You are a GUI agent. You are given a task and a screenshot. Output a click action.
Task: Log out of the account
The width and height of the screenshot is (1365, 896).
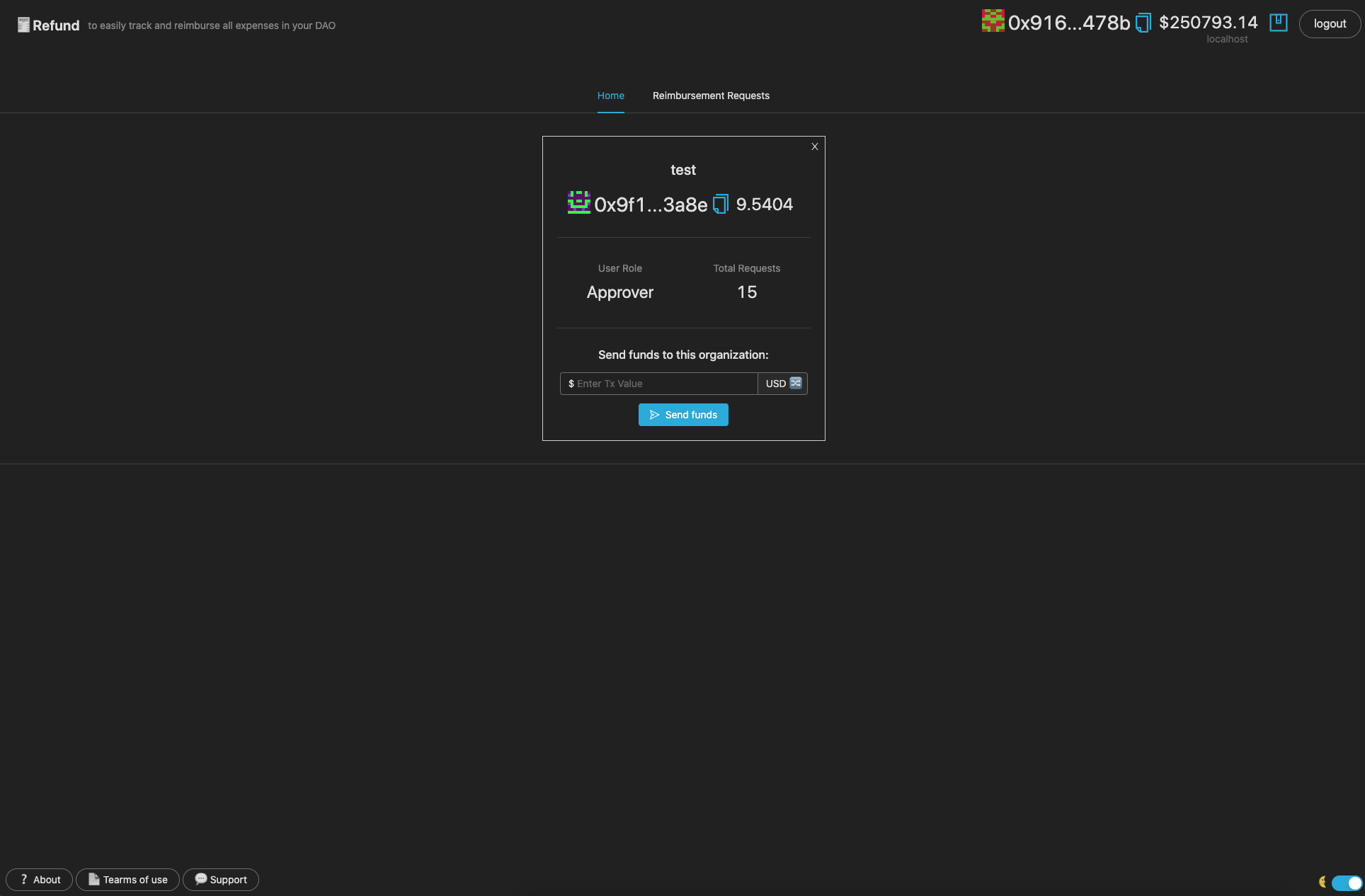1330,24
